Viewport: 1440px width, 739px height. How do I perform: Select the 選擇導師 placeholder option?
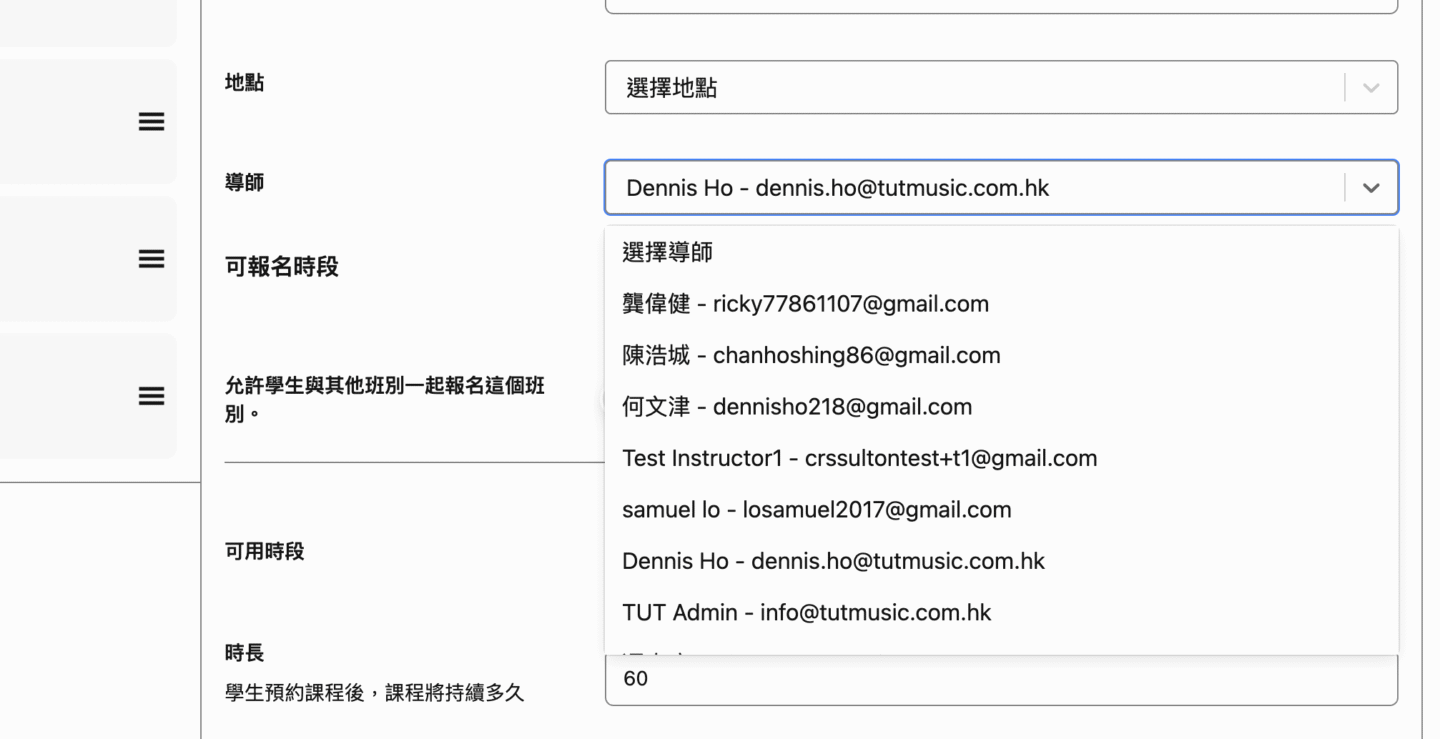668,252
